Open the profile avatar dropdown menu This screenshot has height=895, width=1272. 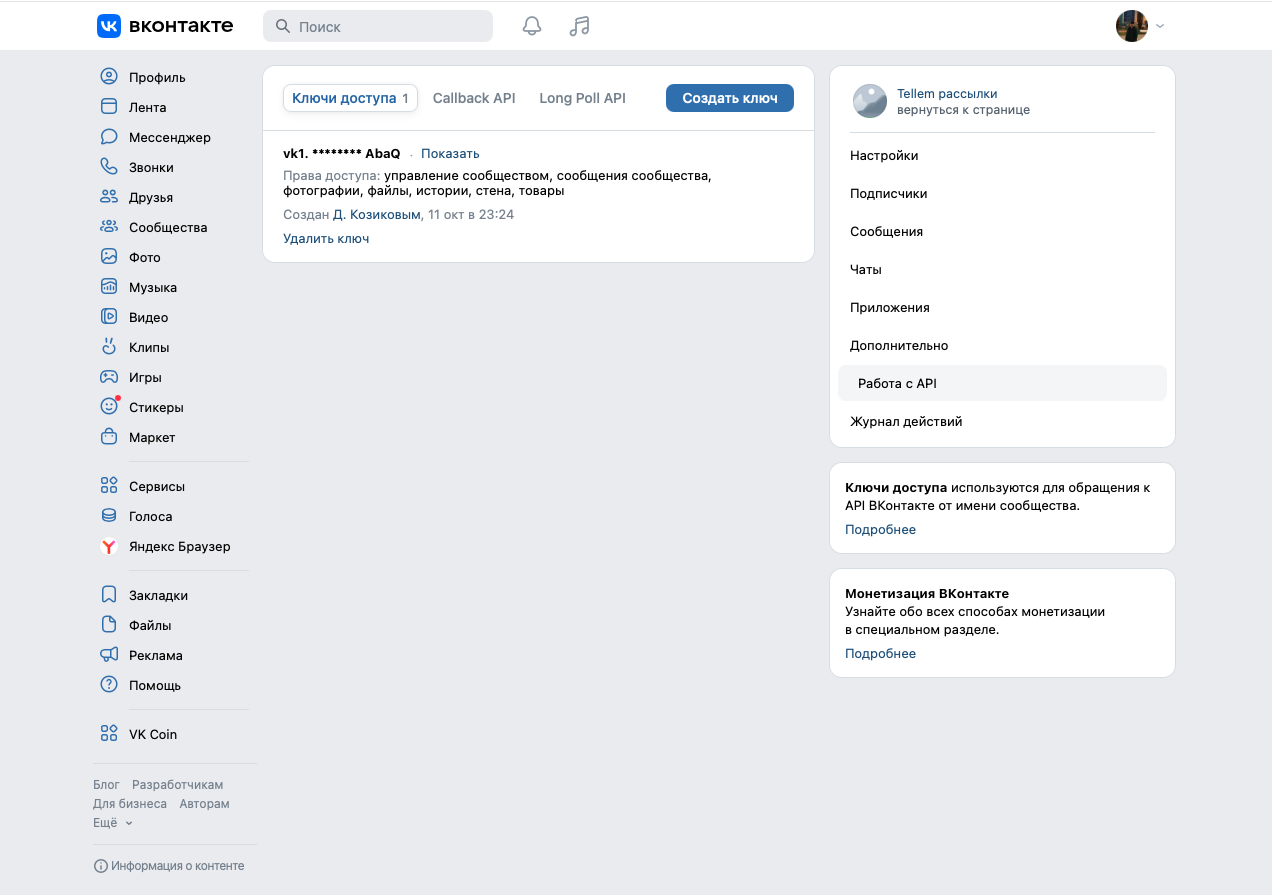[x=1160, y=27]
